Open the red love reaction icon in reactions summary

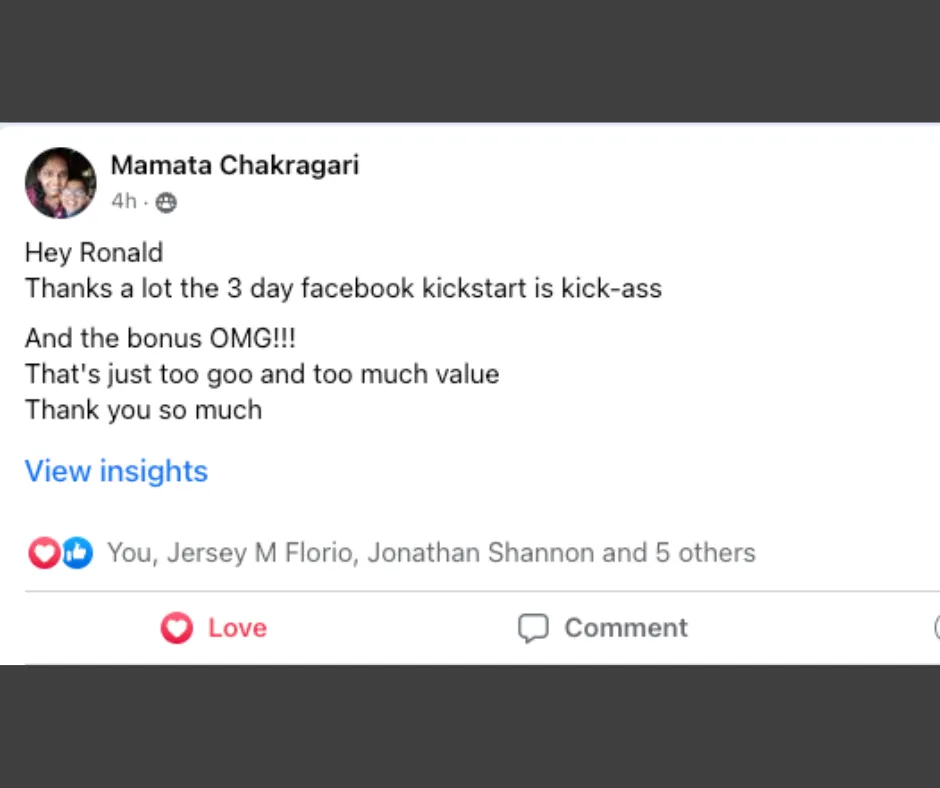(x=44, y=552)
